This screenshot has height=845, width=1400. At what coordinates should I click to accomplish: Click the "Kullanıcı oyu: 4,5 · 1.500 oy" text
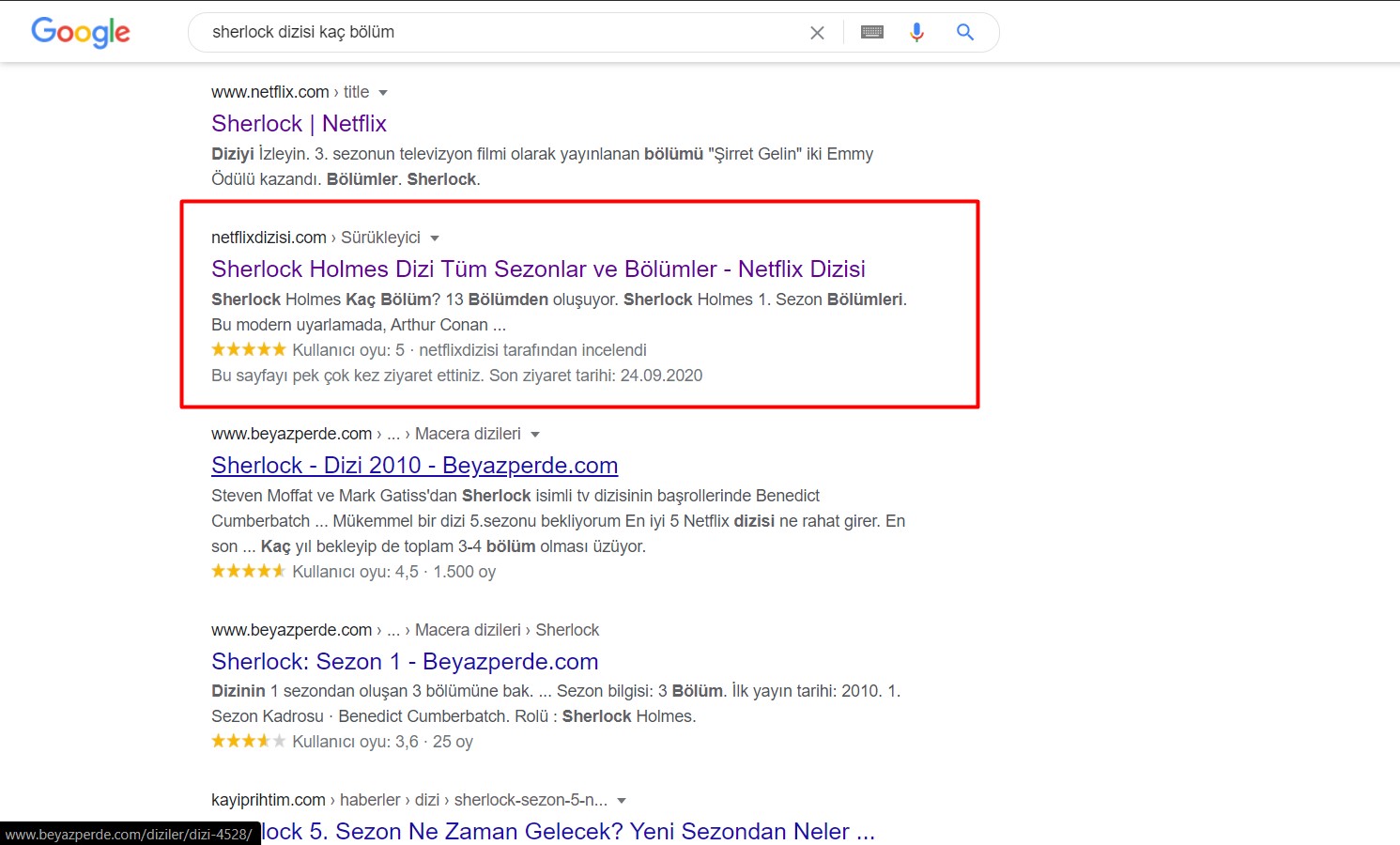click(393, 572)
